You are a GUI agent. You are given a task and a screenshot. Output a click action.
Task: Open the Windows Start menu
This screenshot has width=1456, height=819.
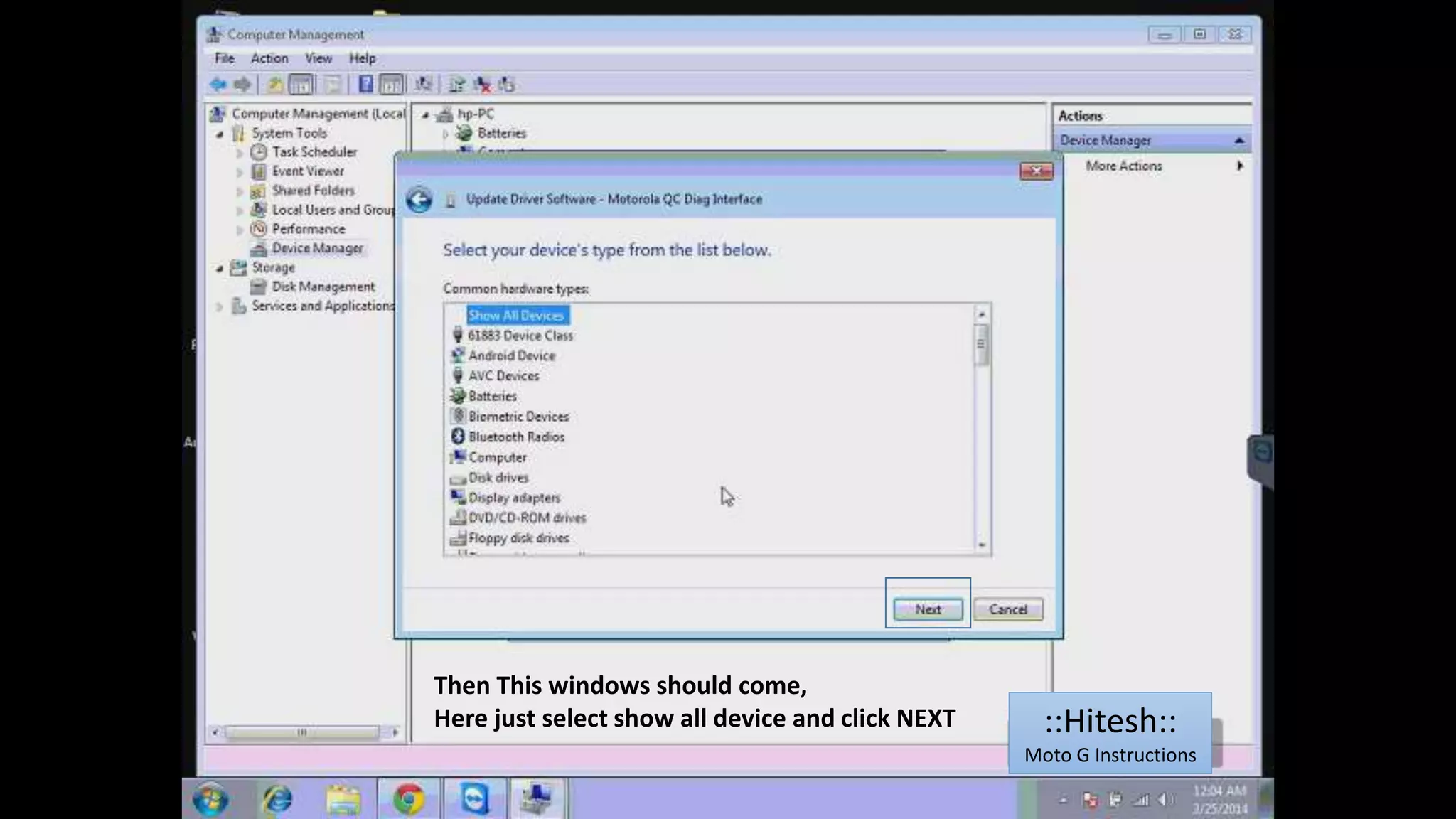pyautogui.click(x=210, y=799)
